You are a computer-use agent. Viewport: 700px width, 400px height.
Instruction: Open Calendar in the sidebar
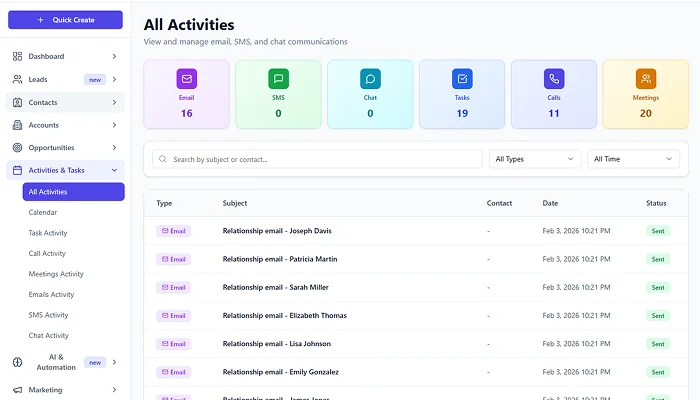[x=43, y=212]
